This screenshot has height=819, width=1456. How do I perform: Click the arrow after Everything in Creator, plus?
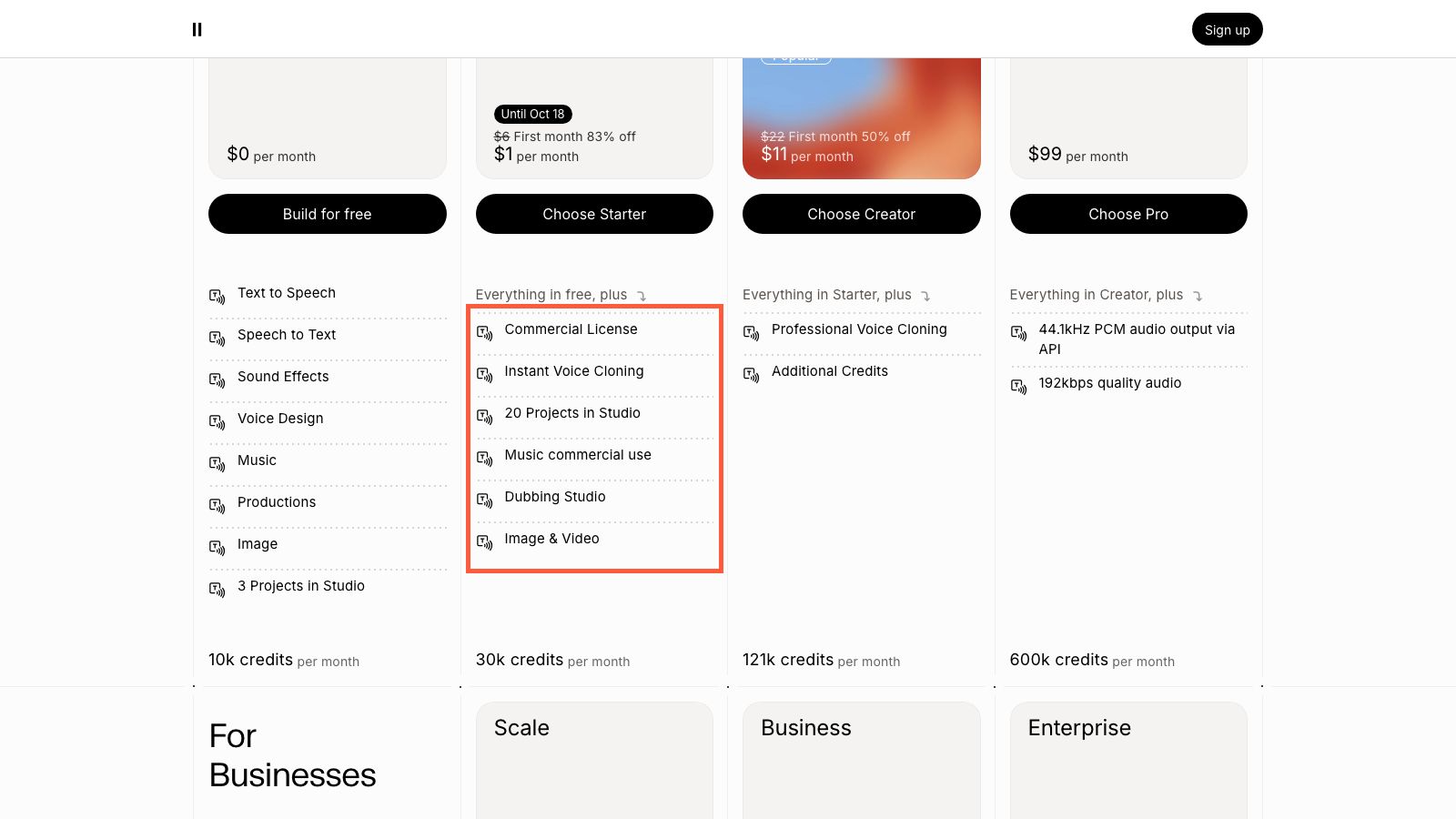click(x=1198, y=296)
